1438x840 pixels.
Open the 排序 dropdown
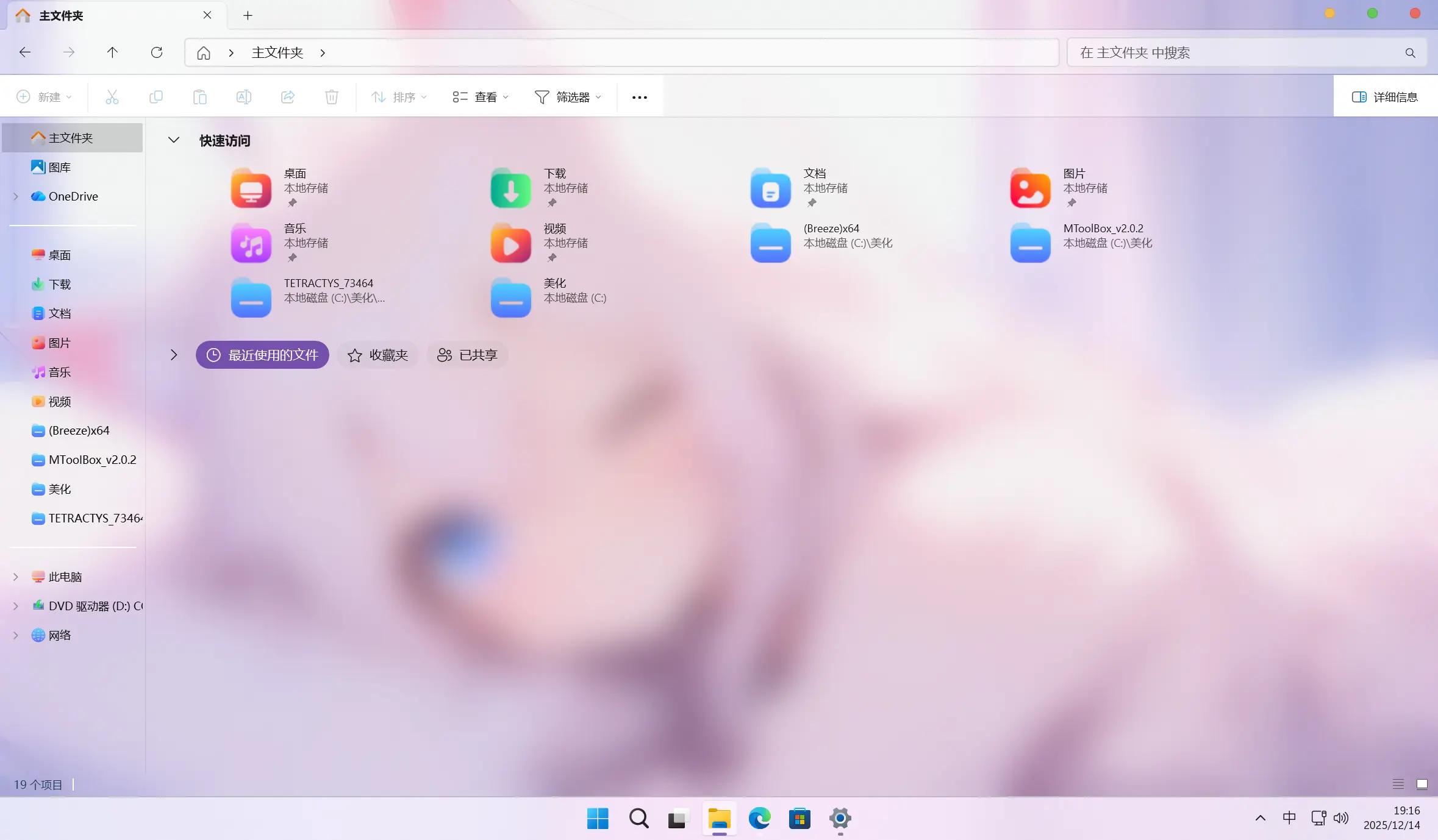(398, 96)
